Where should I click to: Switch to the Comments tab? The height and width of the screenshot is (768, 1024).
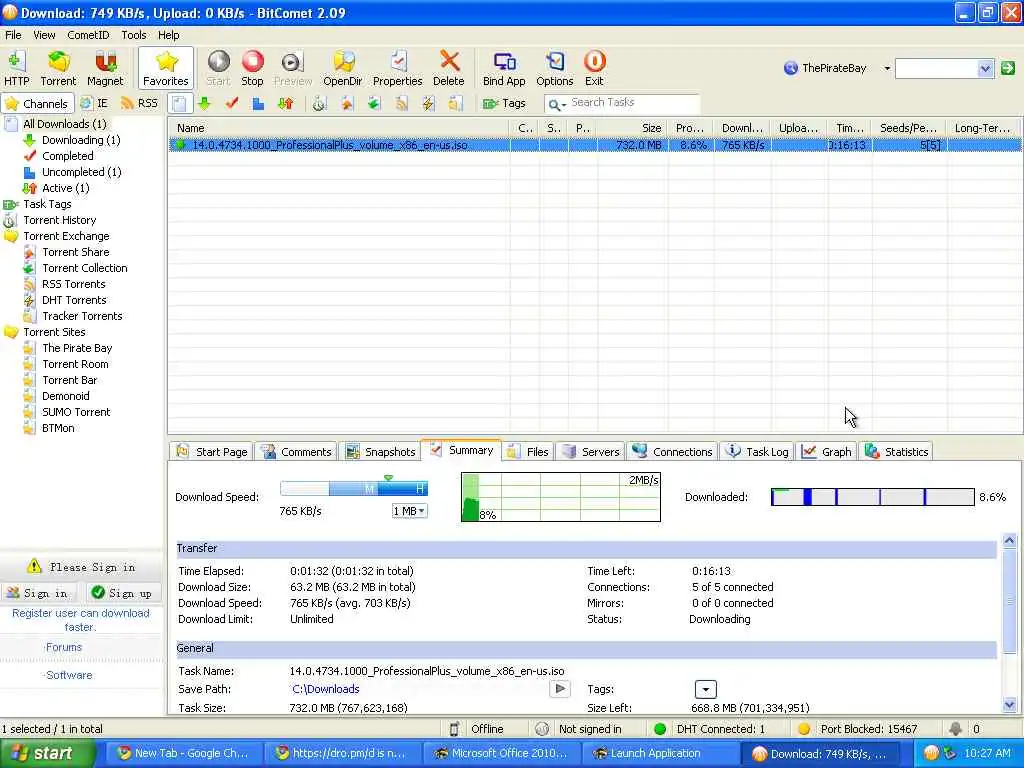coord(296,452)
